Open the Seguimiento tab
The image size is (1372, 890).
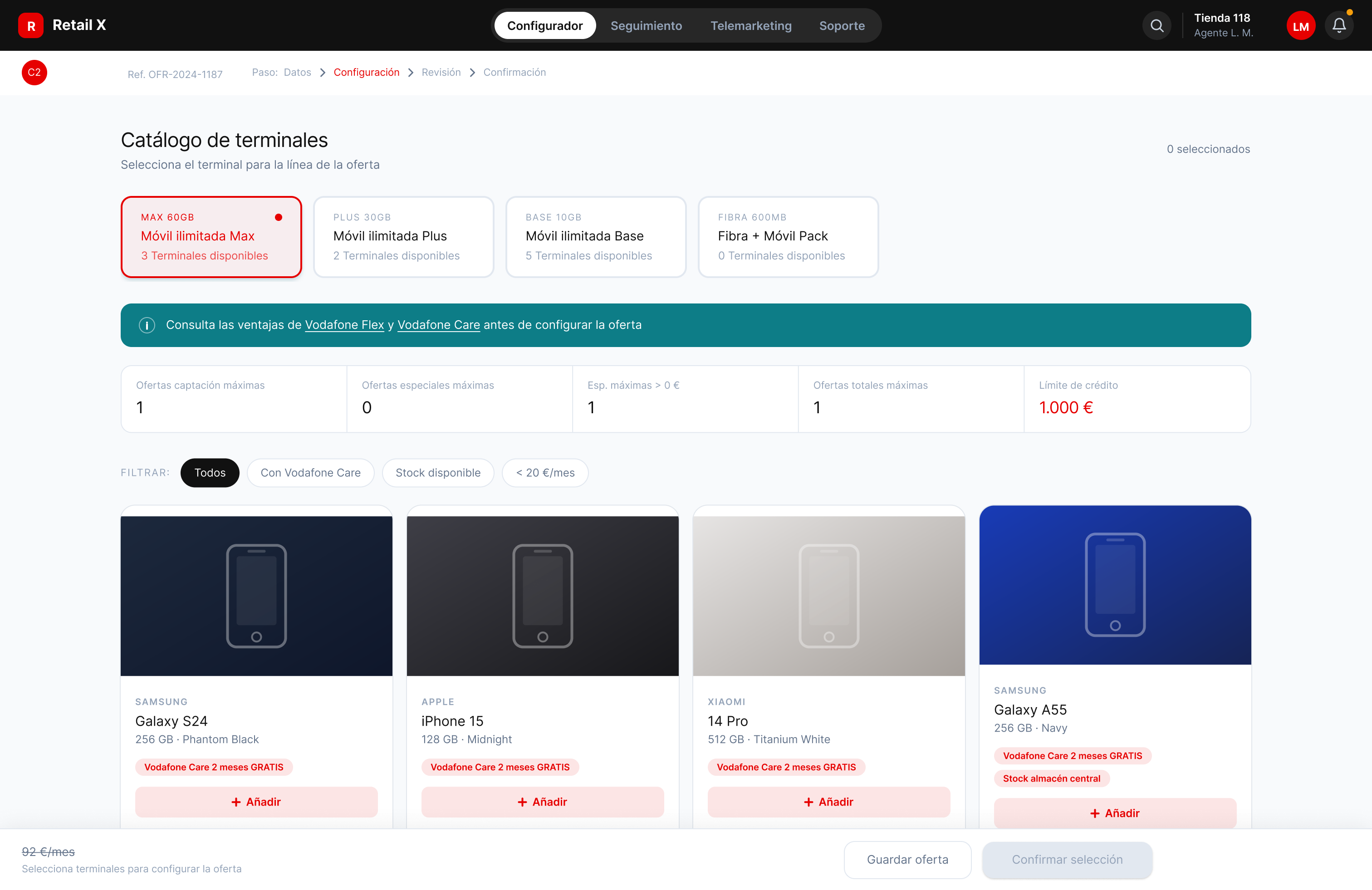646,25
